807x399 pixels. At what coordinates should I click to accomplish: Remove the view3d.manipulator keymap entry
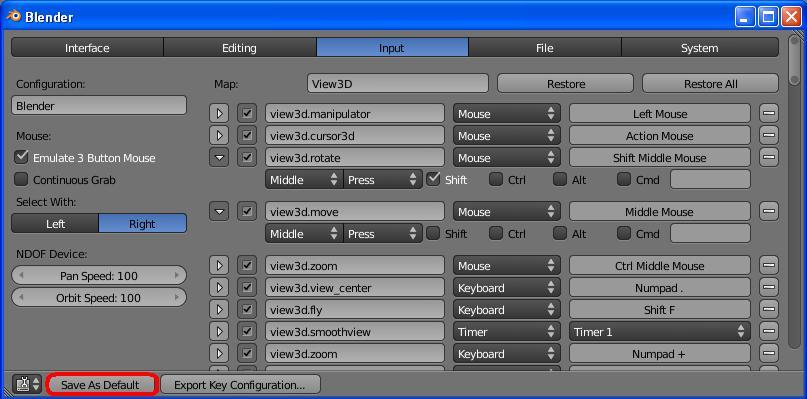point(768,113)
